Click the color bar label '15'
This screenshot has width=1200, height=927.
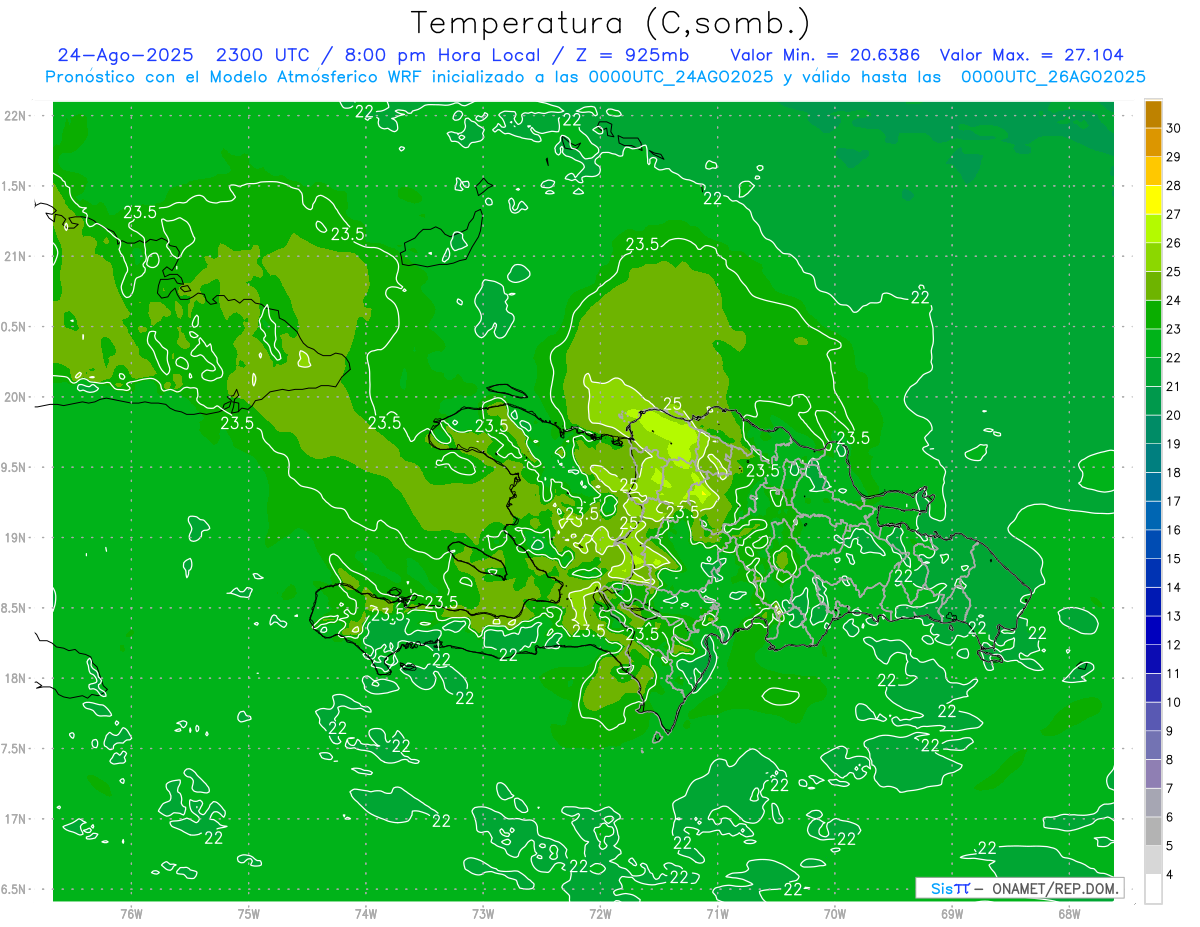click(x=1174, y=559)
